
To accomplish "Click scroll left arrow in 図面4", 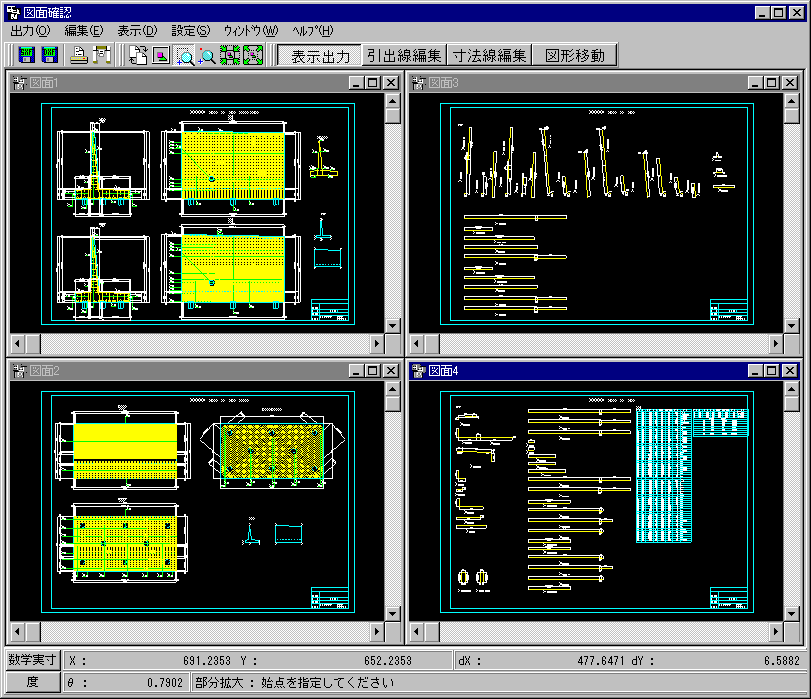I will (417, 631).
